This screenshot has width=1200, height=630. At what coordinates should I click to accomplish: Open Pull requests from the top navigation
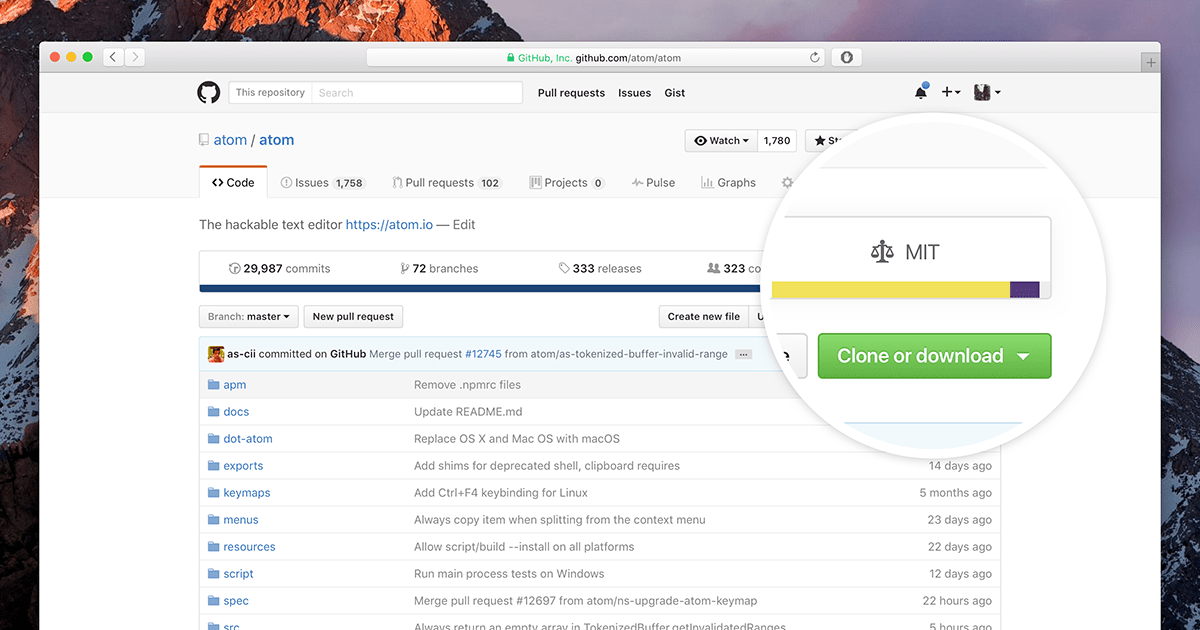pyautogui.click(x=570, y=92)
